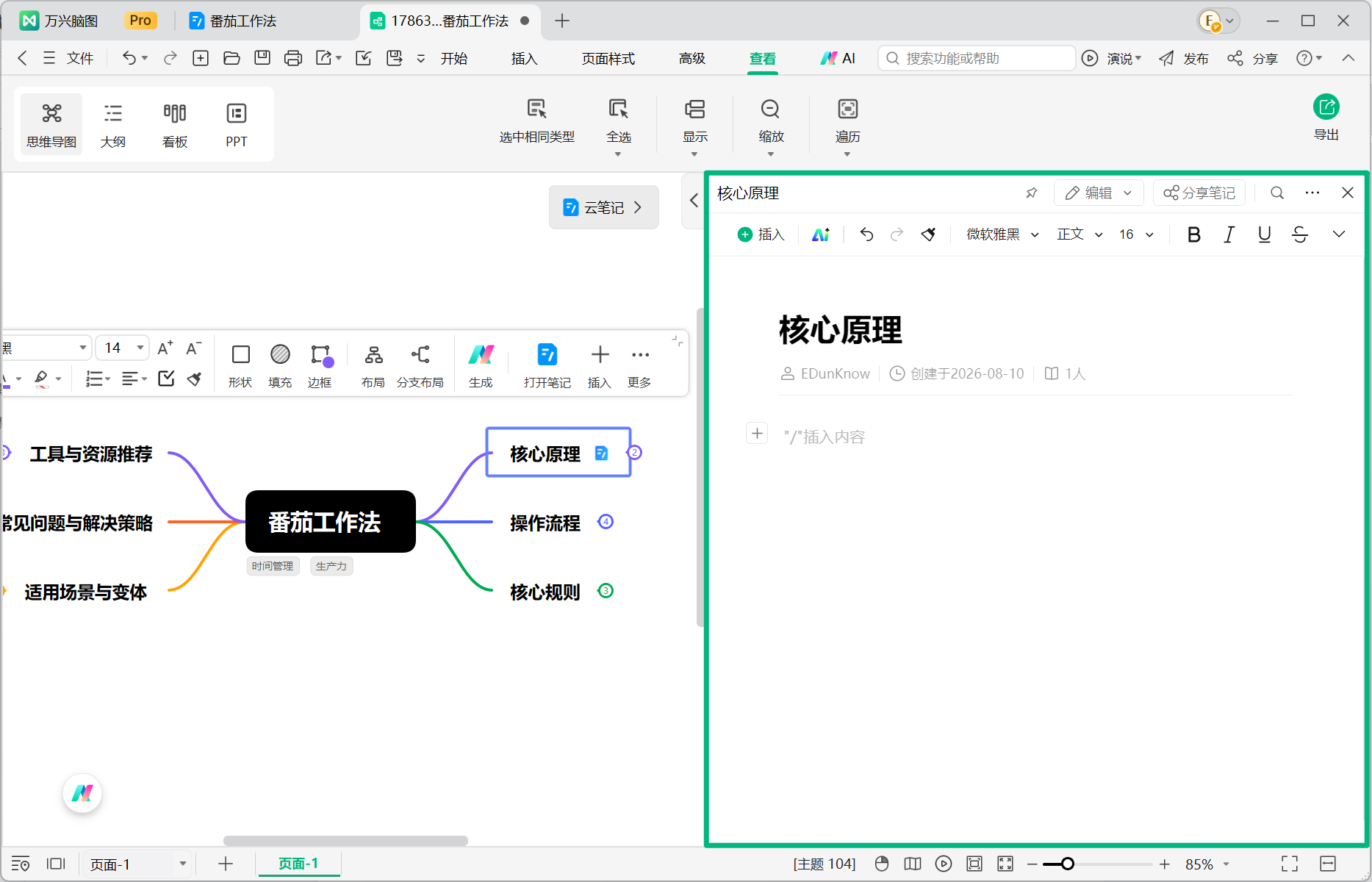This screenshot has width=1372, height=882.
Task: Open the Edit (编辑) mode dropdown
Action: 1099,193
